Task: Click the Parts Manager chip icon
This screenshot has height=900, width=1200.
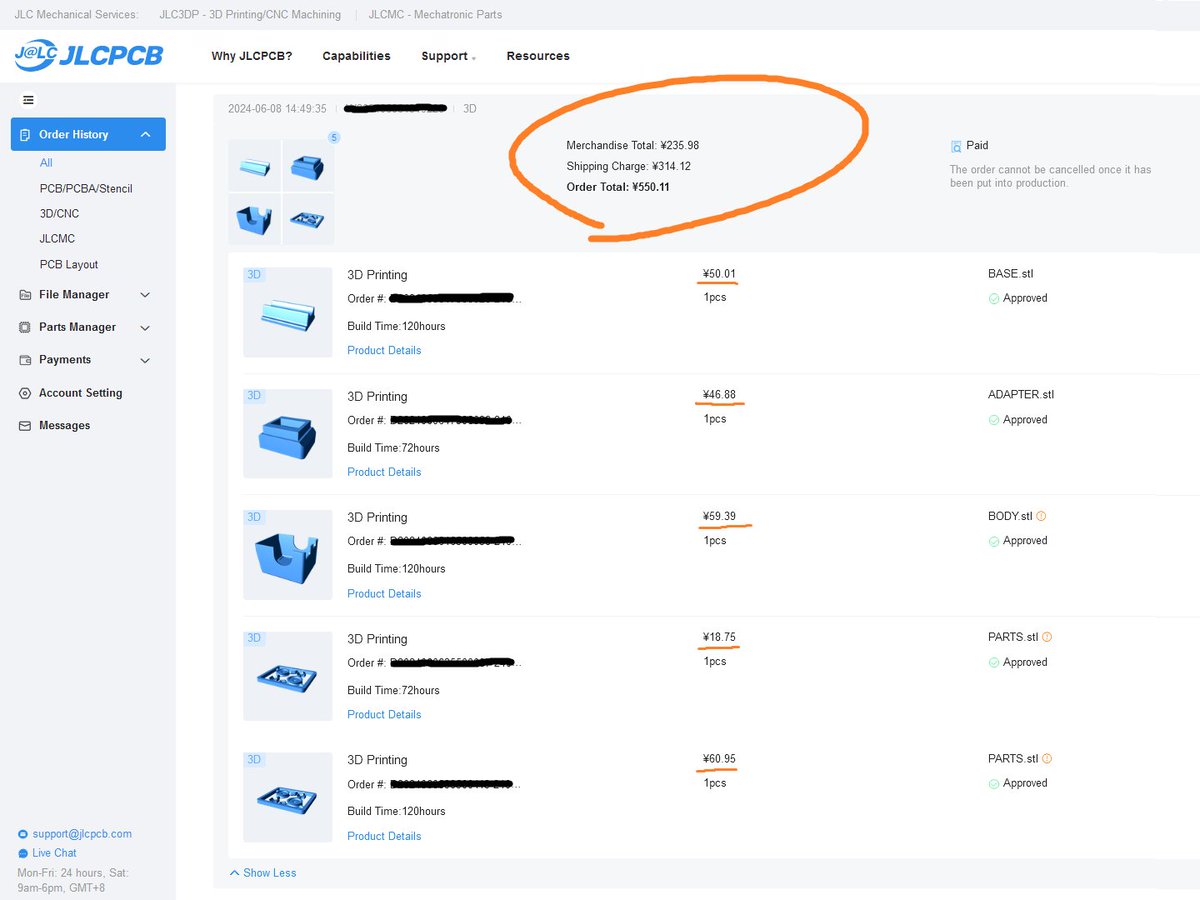Action: coord(25,327)
